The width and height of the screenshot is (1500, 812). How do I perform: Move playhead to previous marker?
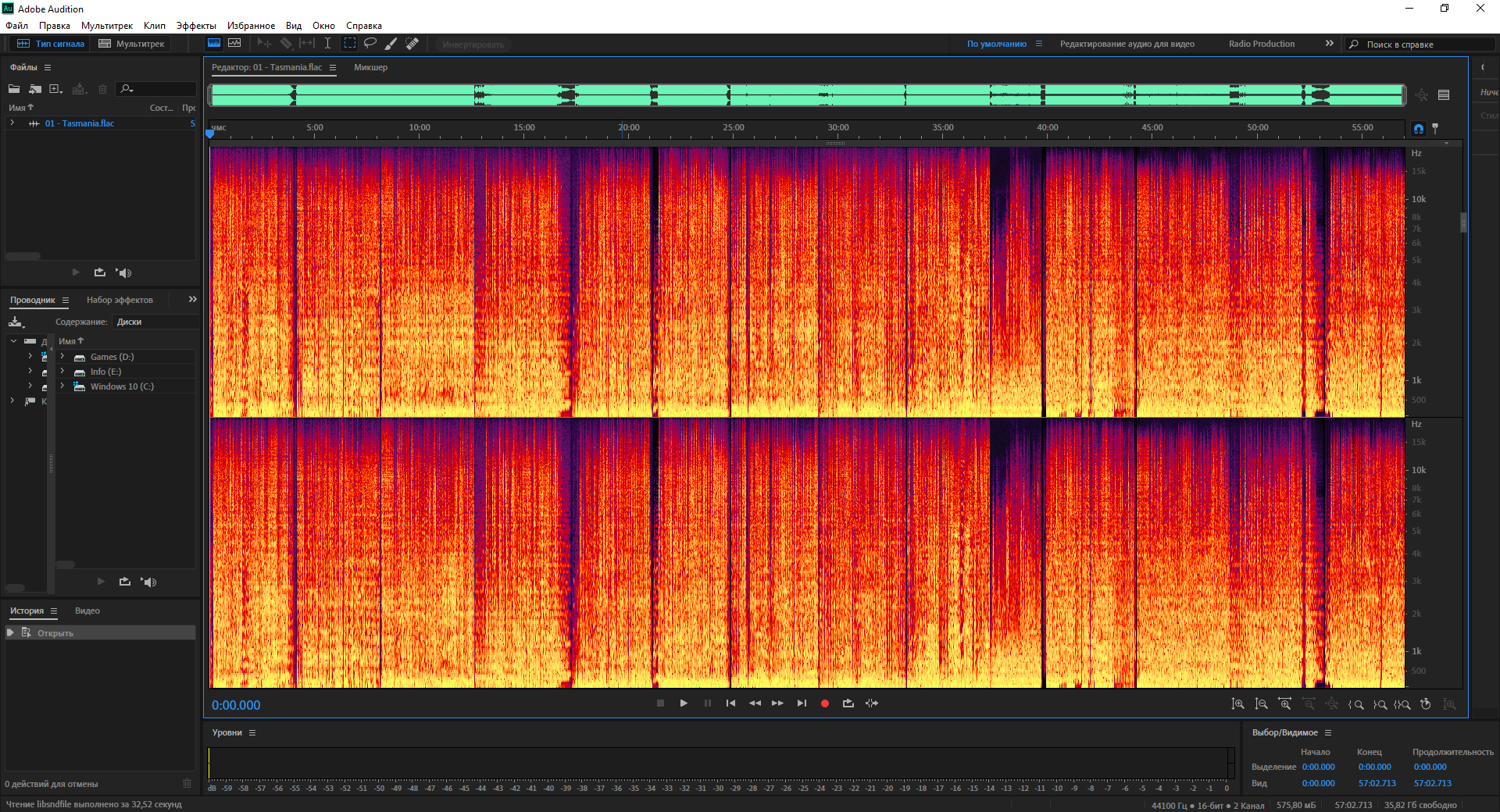pos(730,703)
